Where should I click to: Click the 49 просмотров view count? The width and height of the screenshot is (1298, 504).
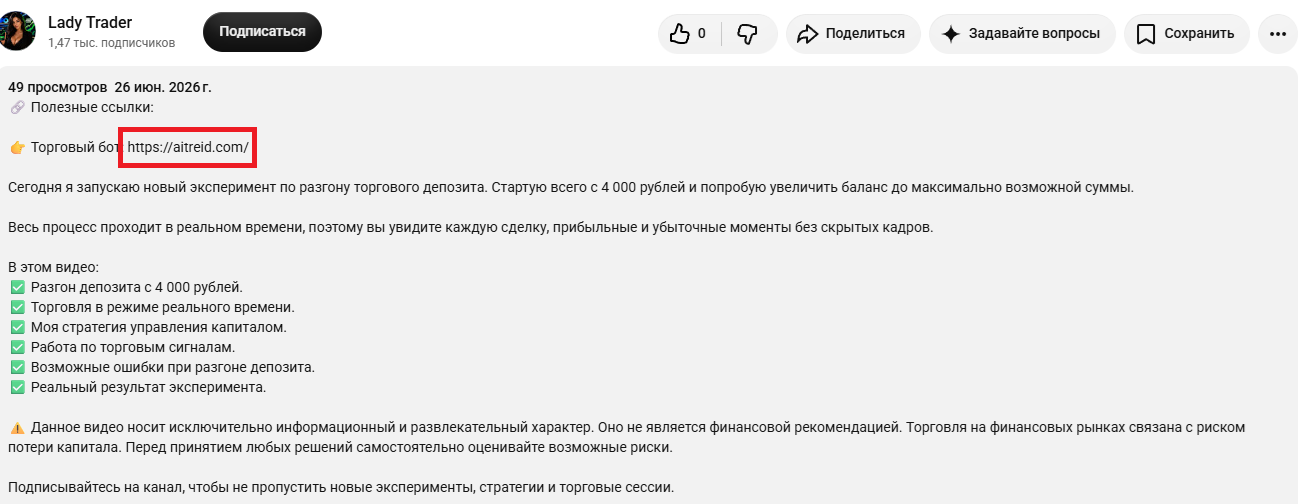coord(57,87)
